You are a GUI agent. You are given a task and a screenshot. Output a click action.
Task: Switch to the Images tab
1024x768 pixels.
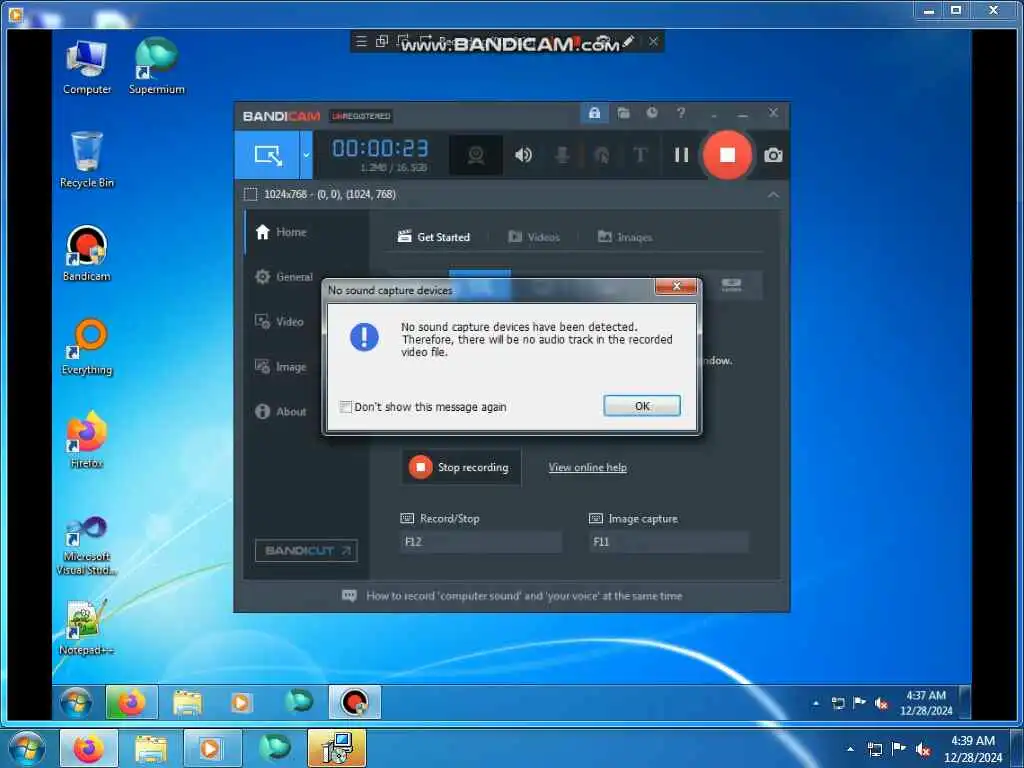[625, 237]
